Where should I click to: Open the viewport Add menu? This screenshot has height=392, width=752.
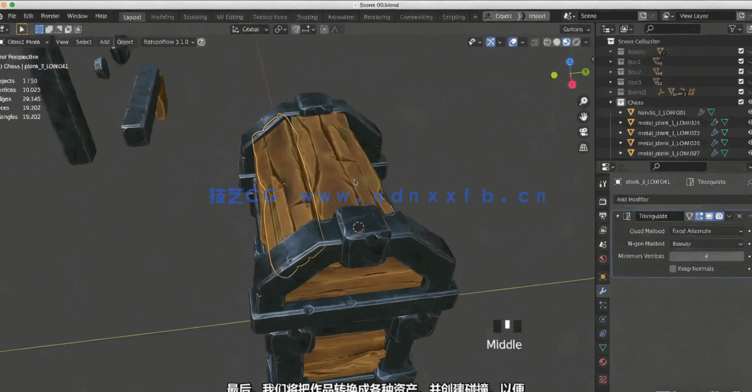[104, 42]
